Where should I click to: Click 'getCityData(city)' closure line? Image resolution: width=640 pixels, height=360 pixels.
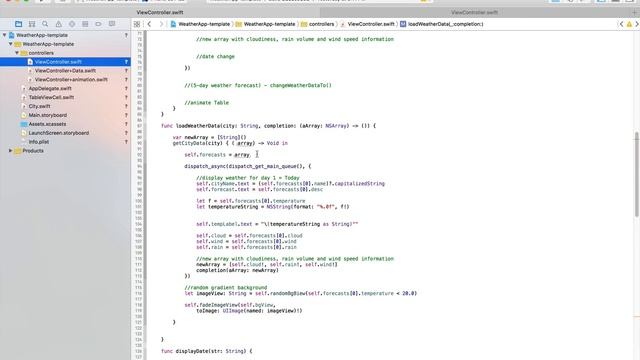230,143
